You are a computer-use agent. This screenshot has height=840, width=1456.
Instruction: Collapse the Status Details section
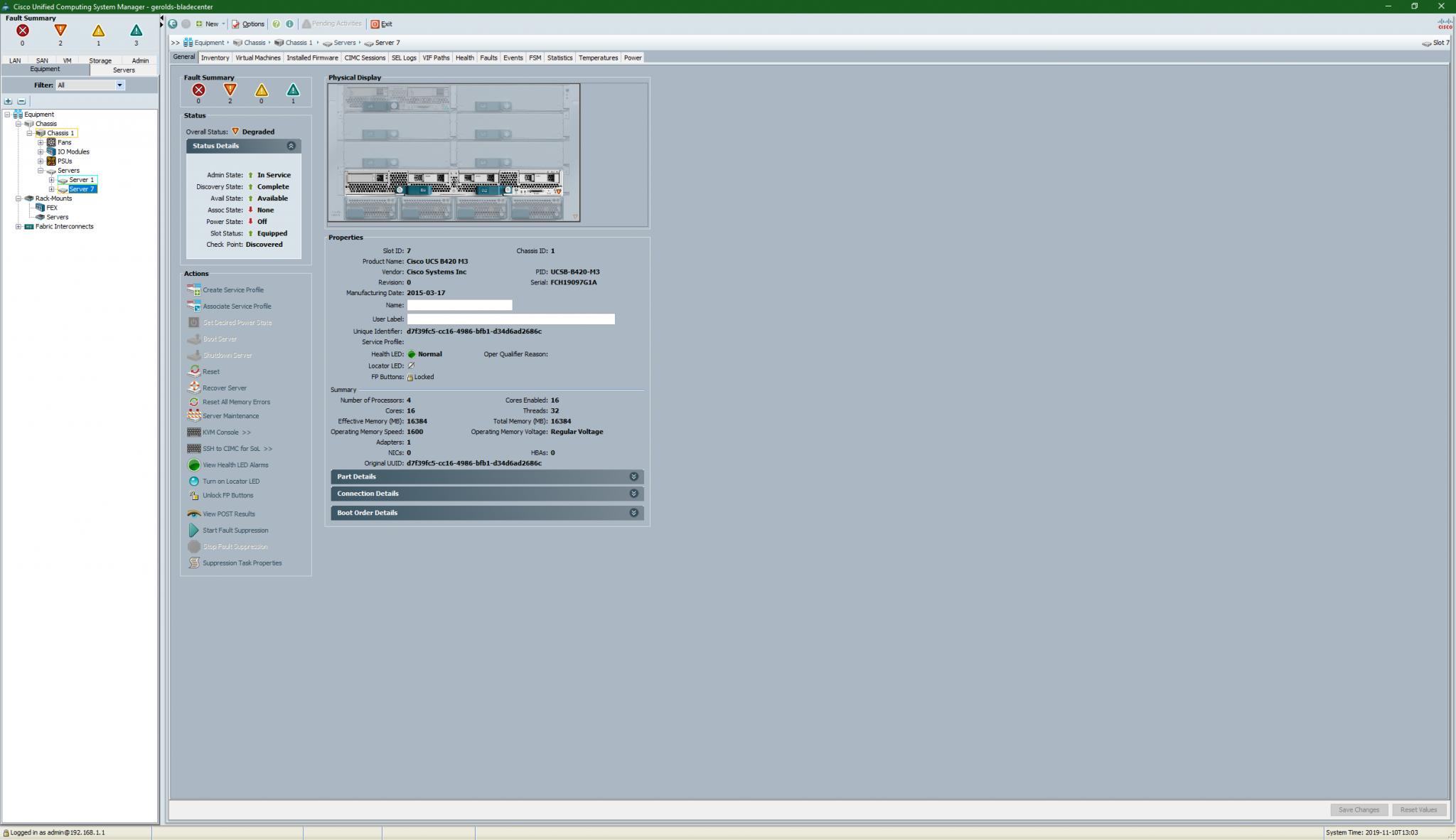tap(291, 146)
